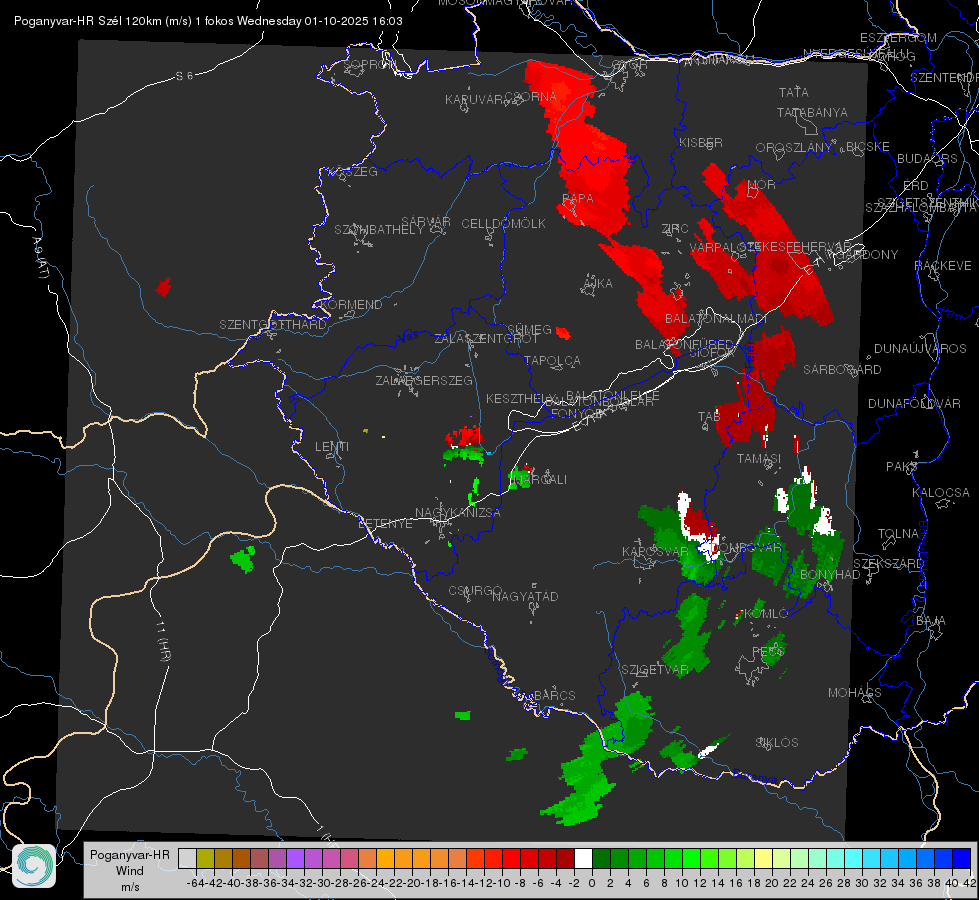Click the RACKEVE city label
Image resolution: width=979 pixels, height=900 pixels.
pos(943,266)
